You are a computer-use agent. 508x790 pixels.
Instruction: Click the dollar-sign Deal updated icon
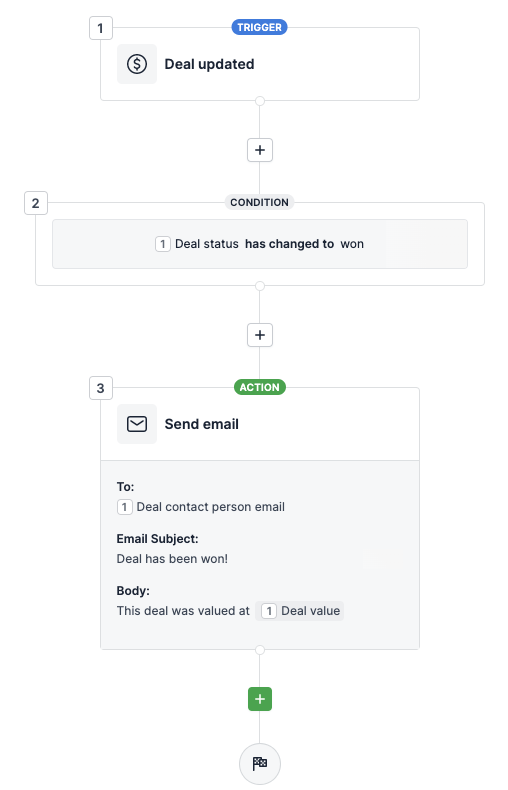tap(137, 64)
